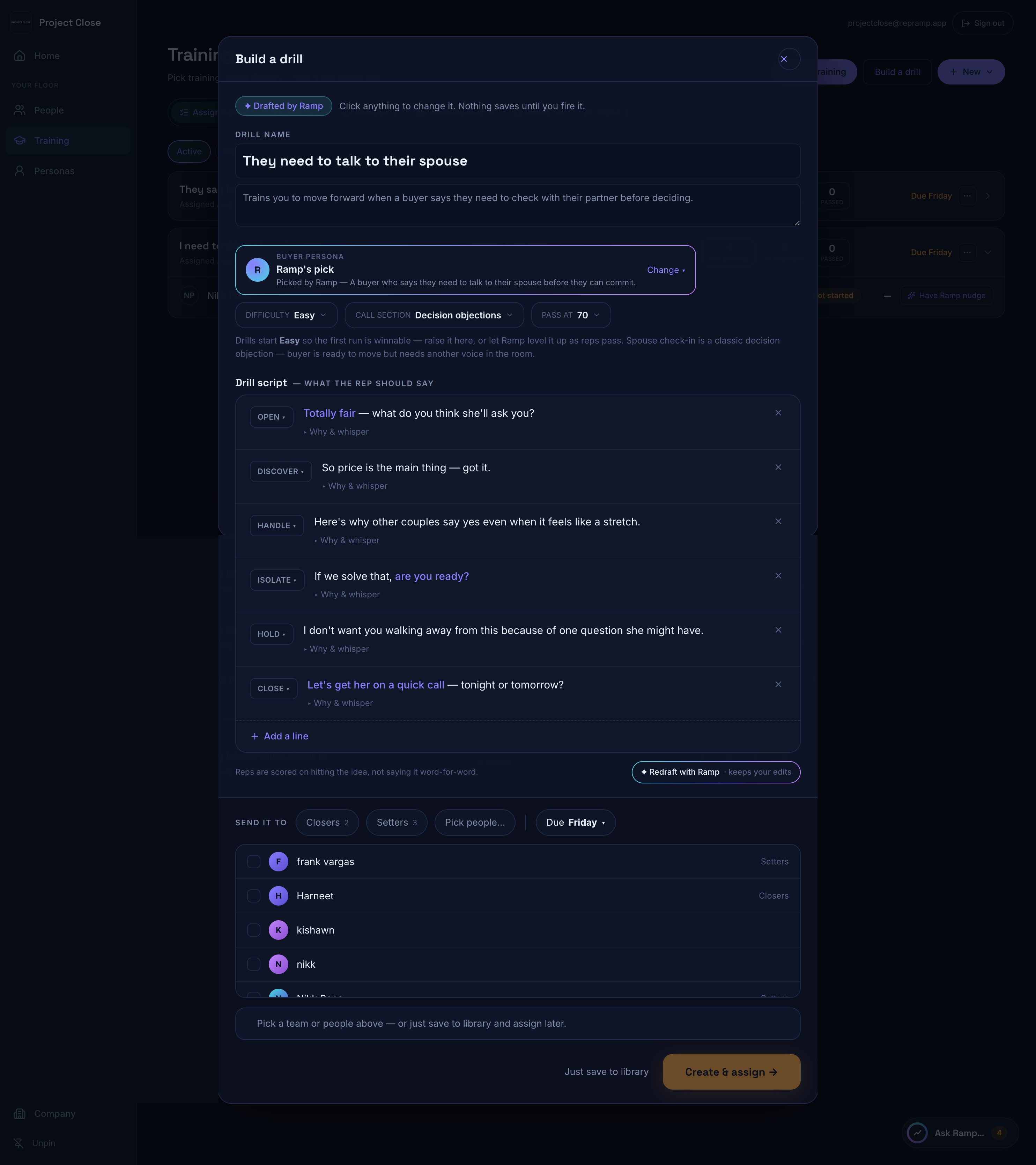Tick the kishawn checkbox
1036x1165 pixels.
pos(253,930)
